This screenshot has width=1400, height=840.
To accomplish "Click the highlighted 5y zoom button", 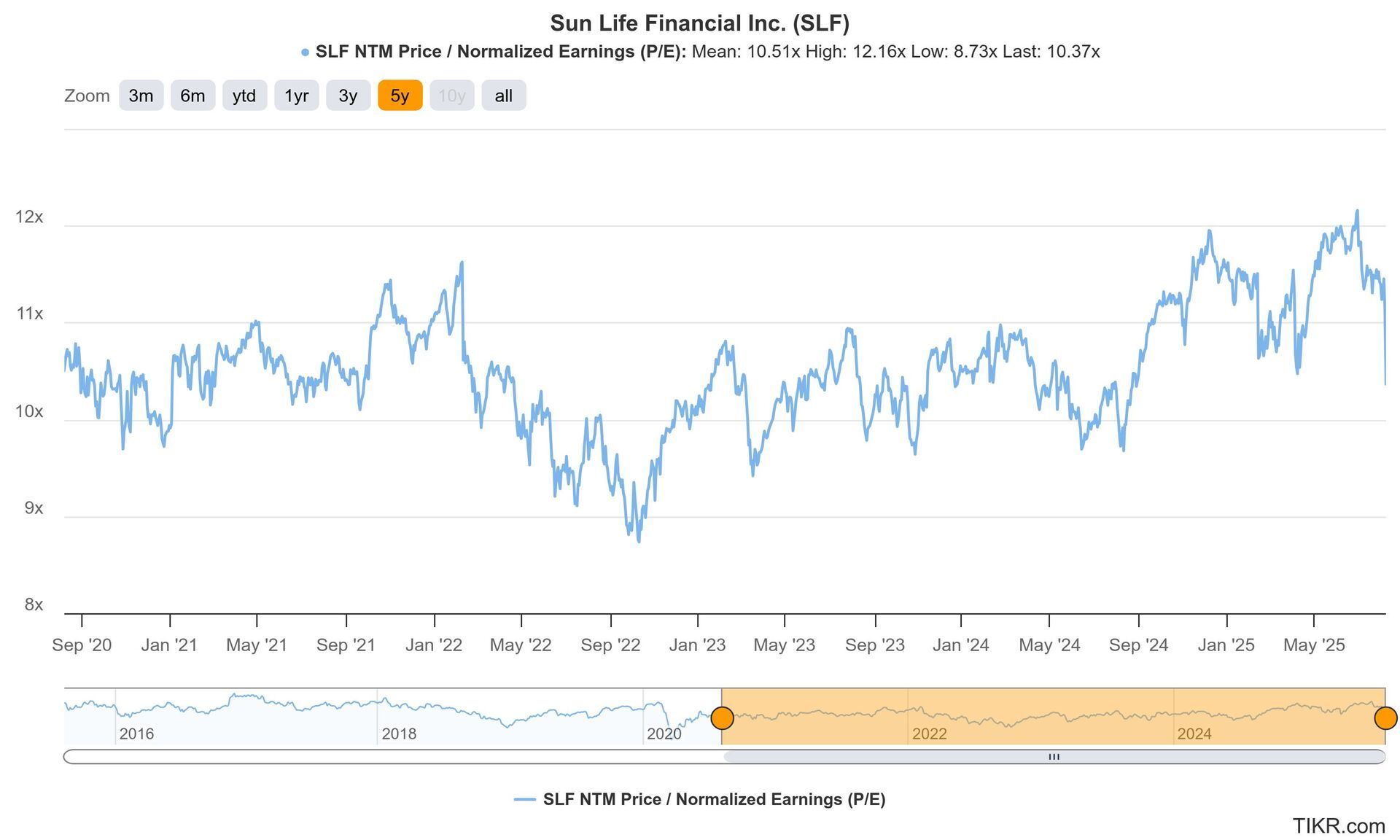I will (x=400, y=96).
